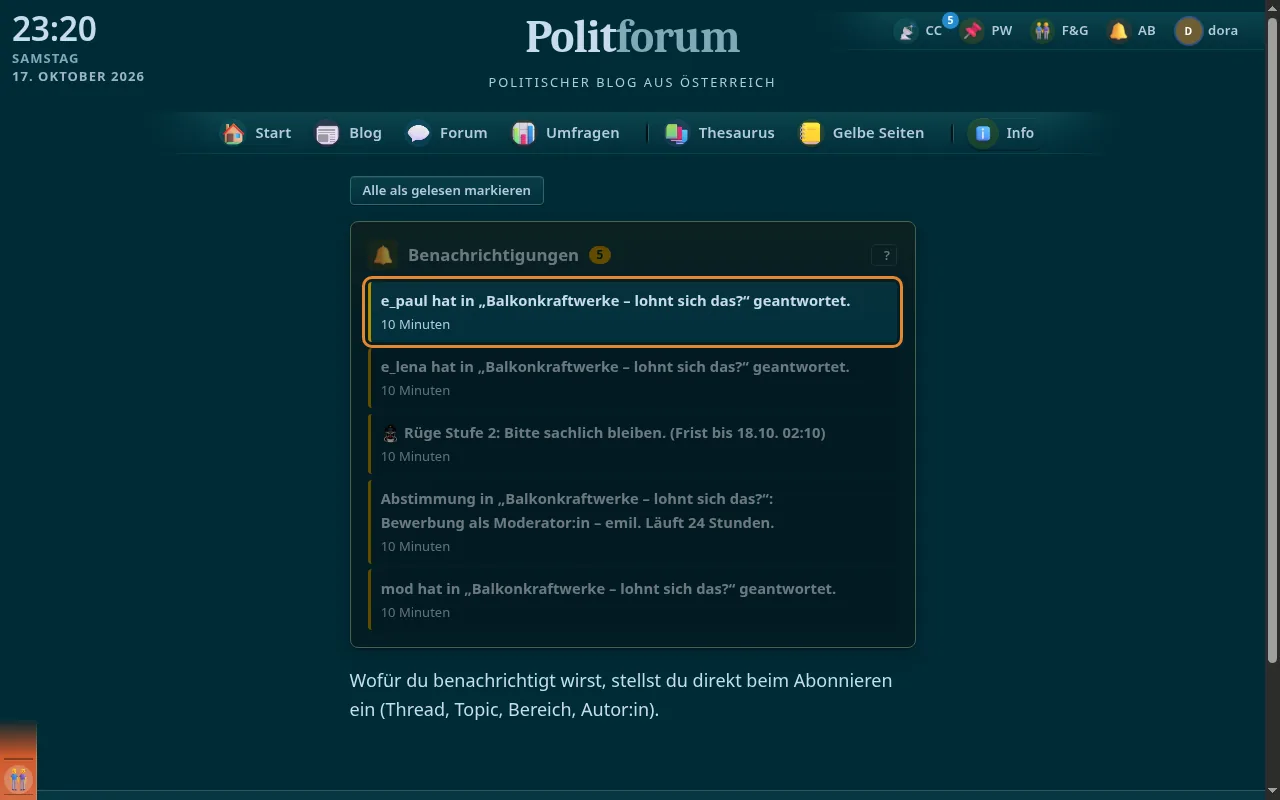Open the Rüge Stufe 2 notification
Screen dimensions: 1280x800
633,444
